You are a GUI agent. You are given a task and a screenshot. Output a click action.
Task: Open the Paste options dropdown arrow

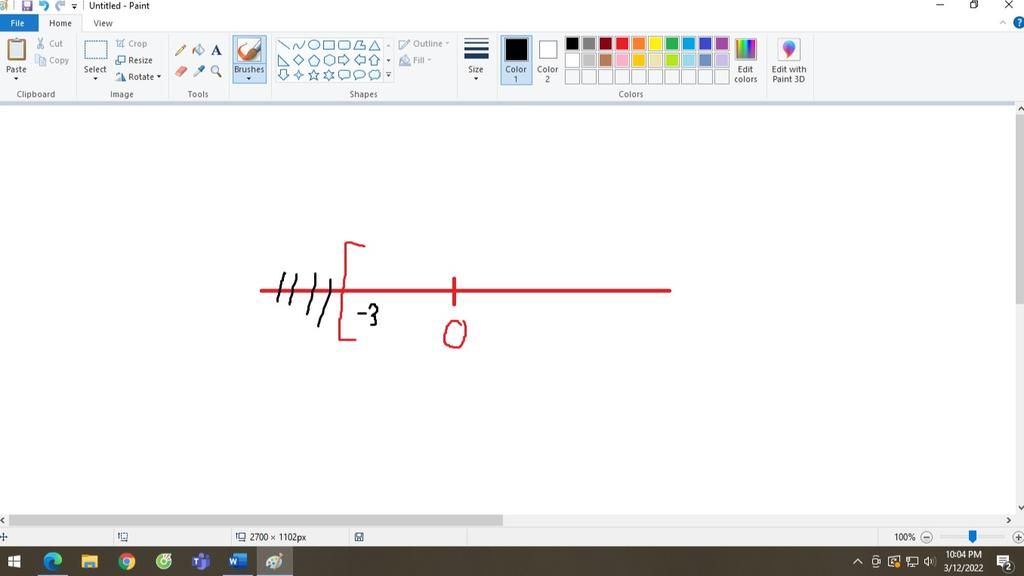click(16, 79)
